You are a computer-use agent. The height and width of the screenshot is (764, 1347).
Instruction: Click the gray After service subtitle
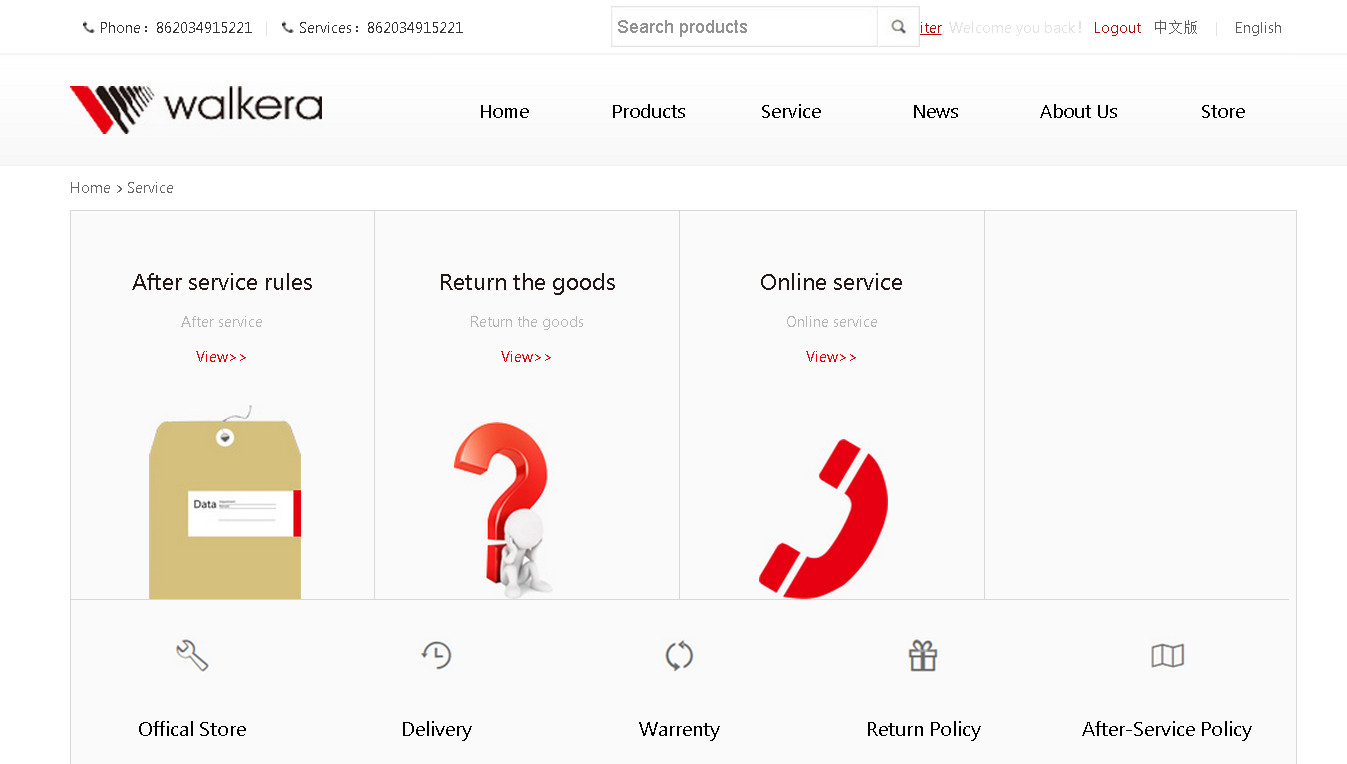222,322
